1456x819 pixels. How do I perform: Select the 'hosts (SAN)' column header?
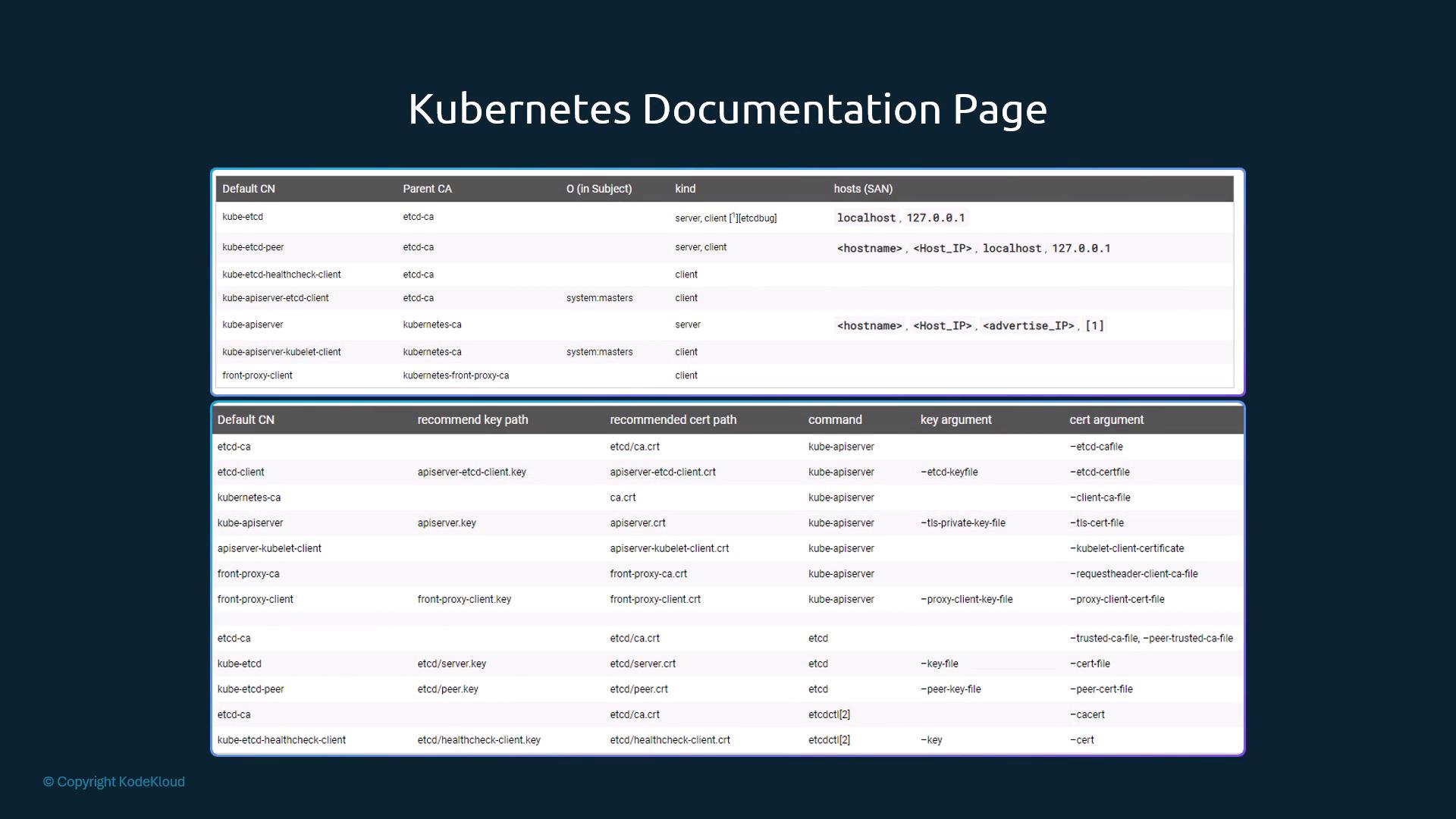click(863, 189)
